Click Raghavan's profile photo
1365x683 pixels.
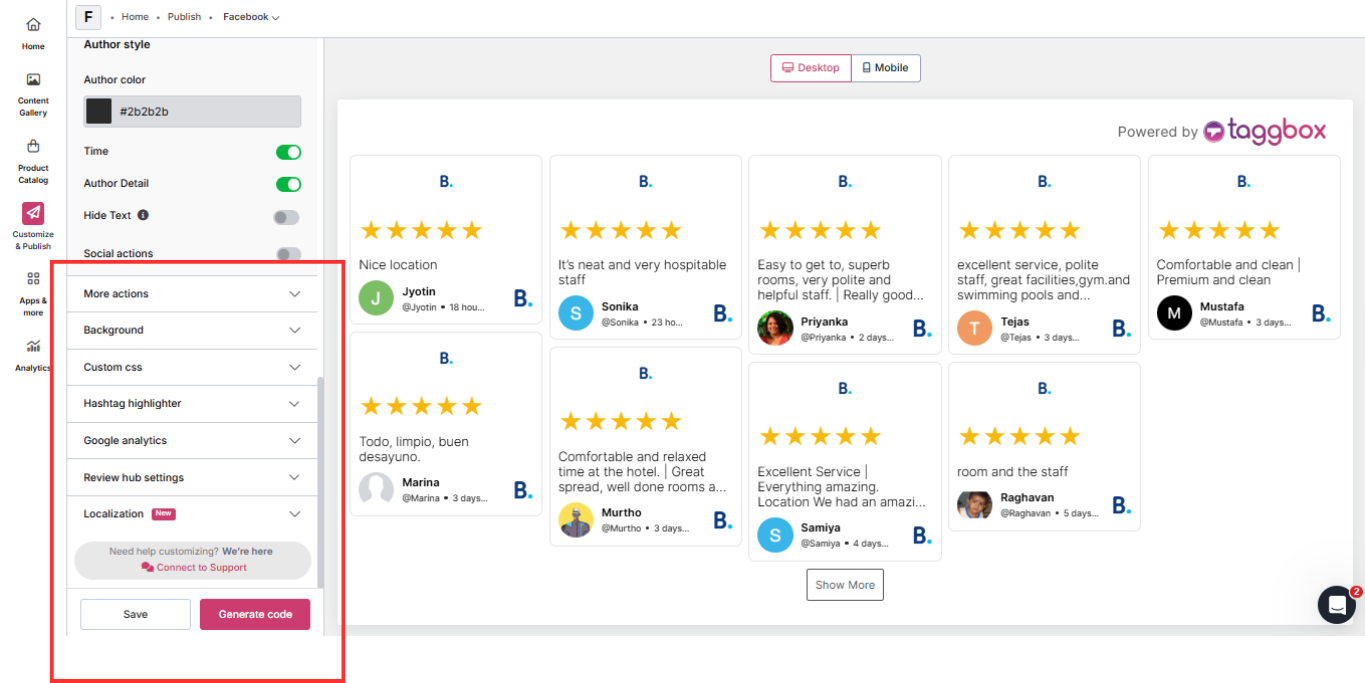tap(974, 504)
